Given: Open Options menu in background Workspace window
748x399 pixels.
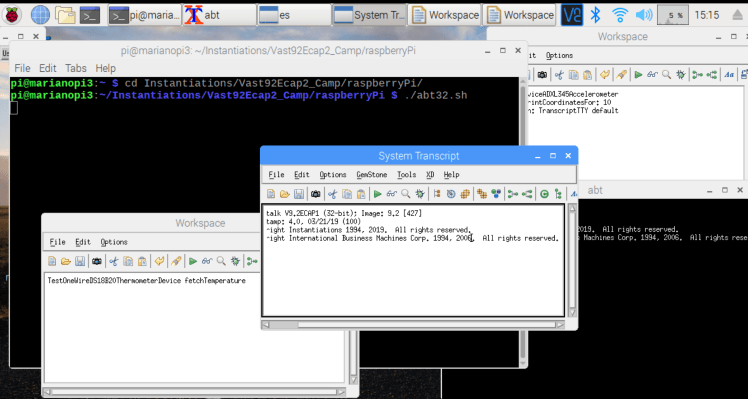Looking at the screenshot, I should tap(559, 55).
